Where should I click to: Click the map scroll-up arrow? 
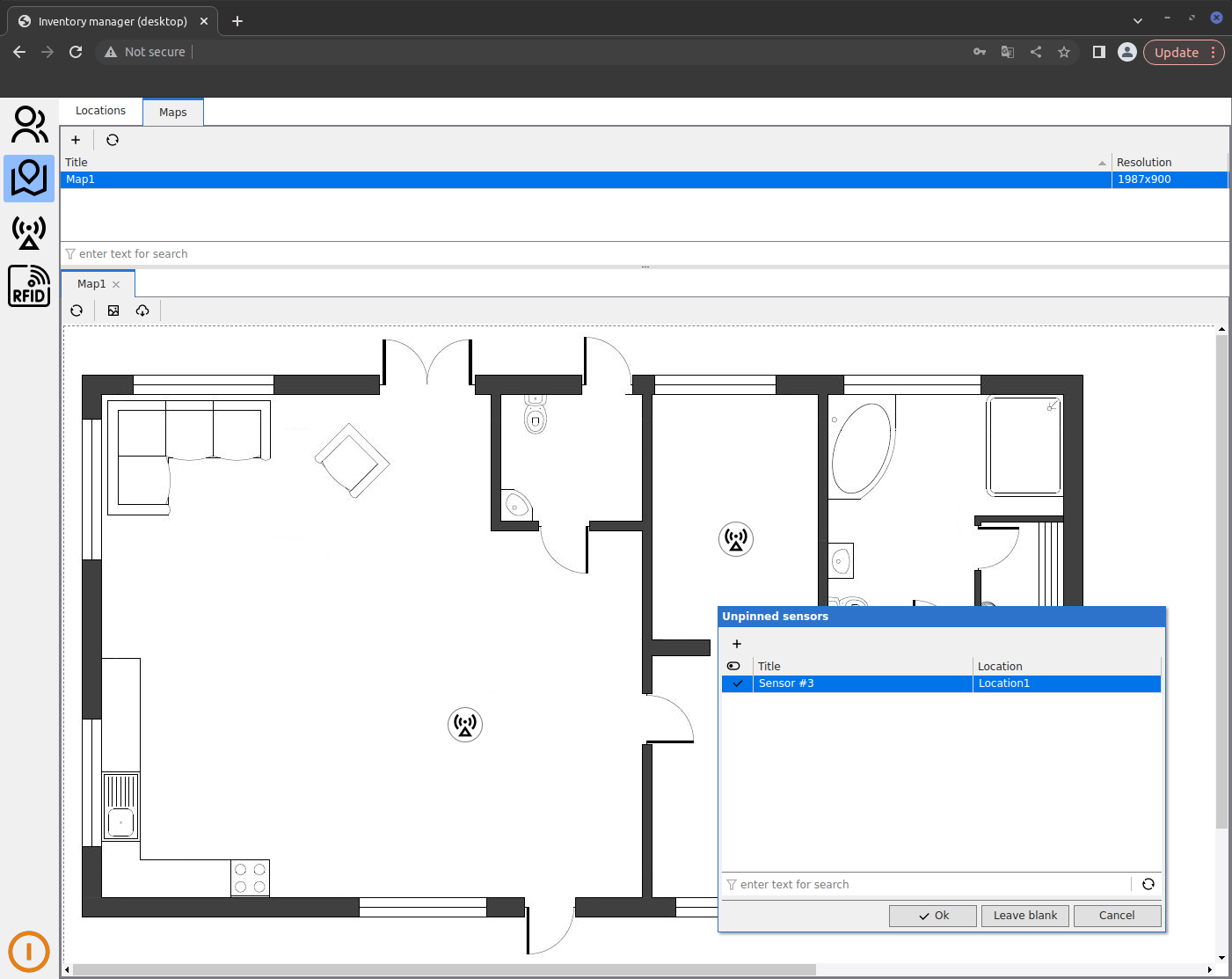[1221, 330]
